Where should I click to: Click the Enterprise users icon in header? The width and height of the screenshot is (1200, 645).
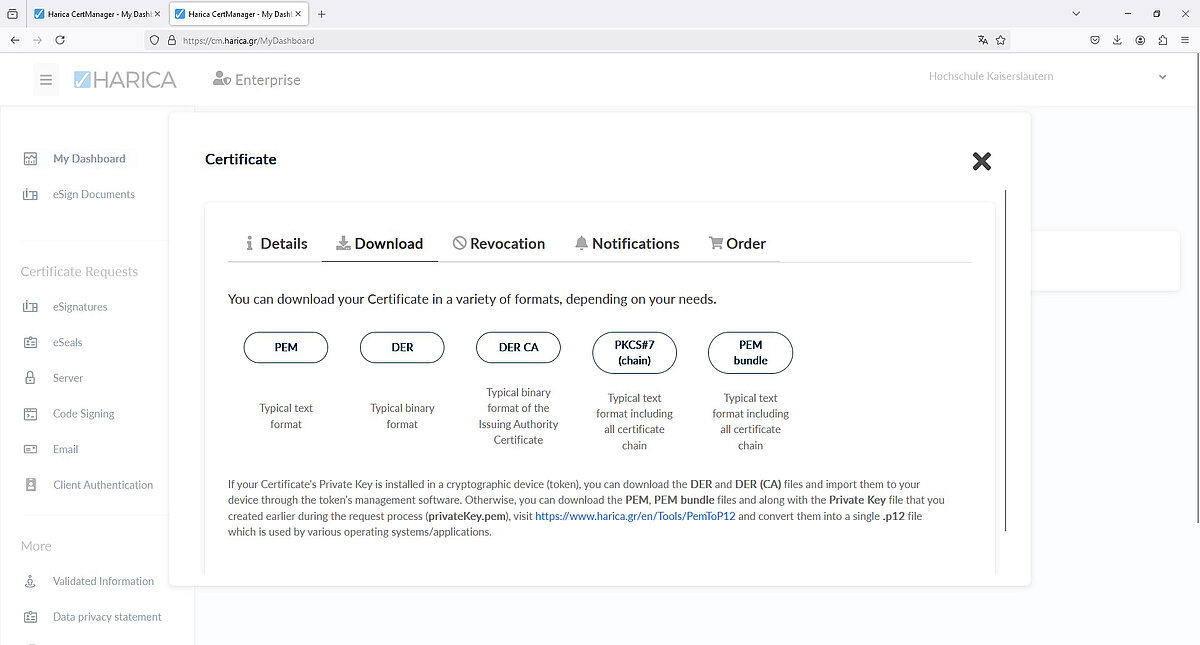coord(222,79)
